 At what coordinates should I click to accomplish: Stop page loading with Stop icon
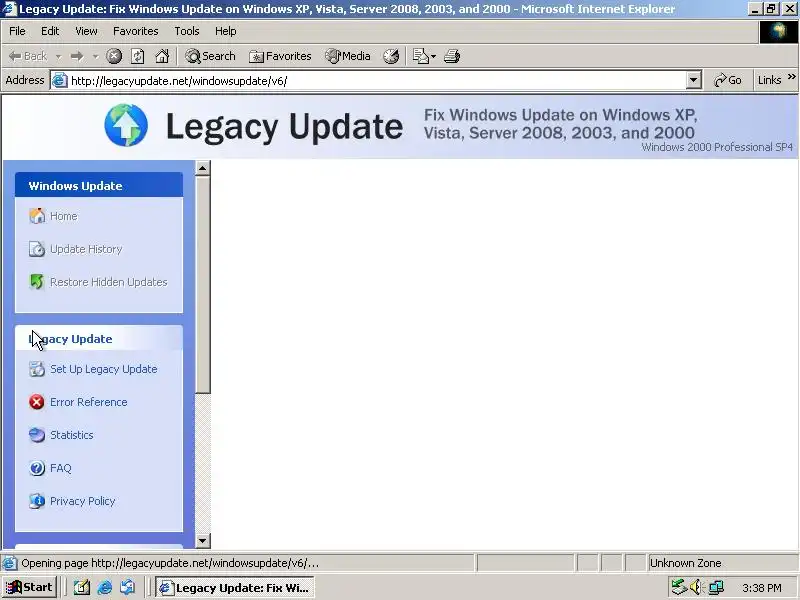point(114,56)
